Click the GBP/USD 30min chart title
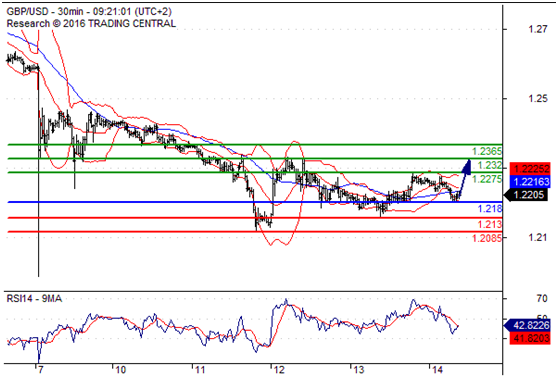Screen dimensions: 558x379 click(89, 12)
